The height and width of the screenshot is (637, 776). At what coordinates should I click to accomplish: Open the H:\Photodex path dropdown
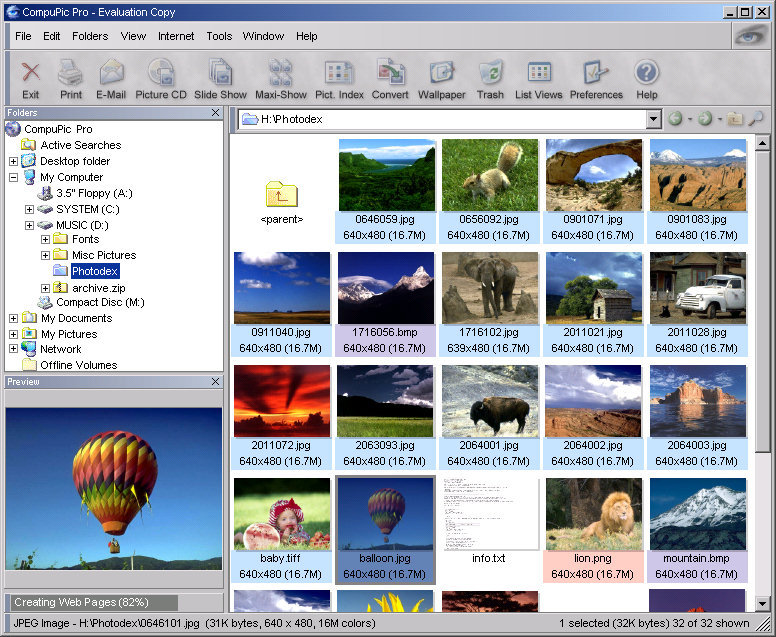tap(653, 119)
